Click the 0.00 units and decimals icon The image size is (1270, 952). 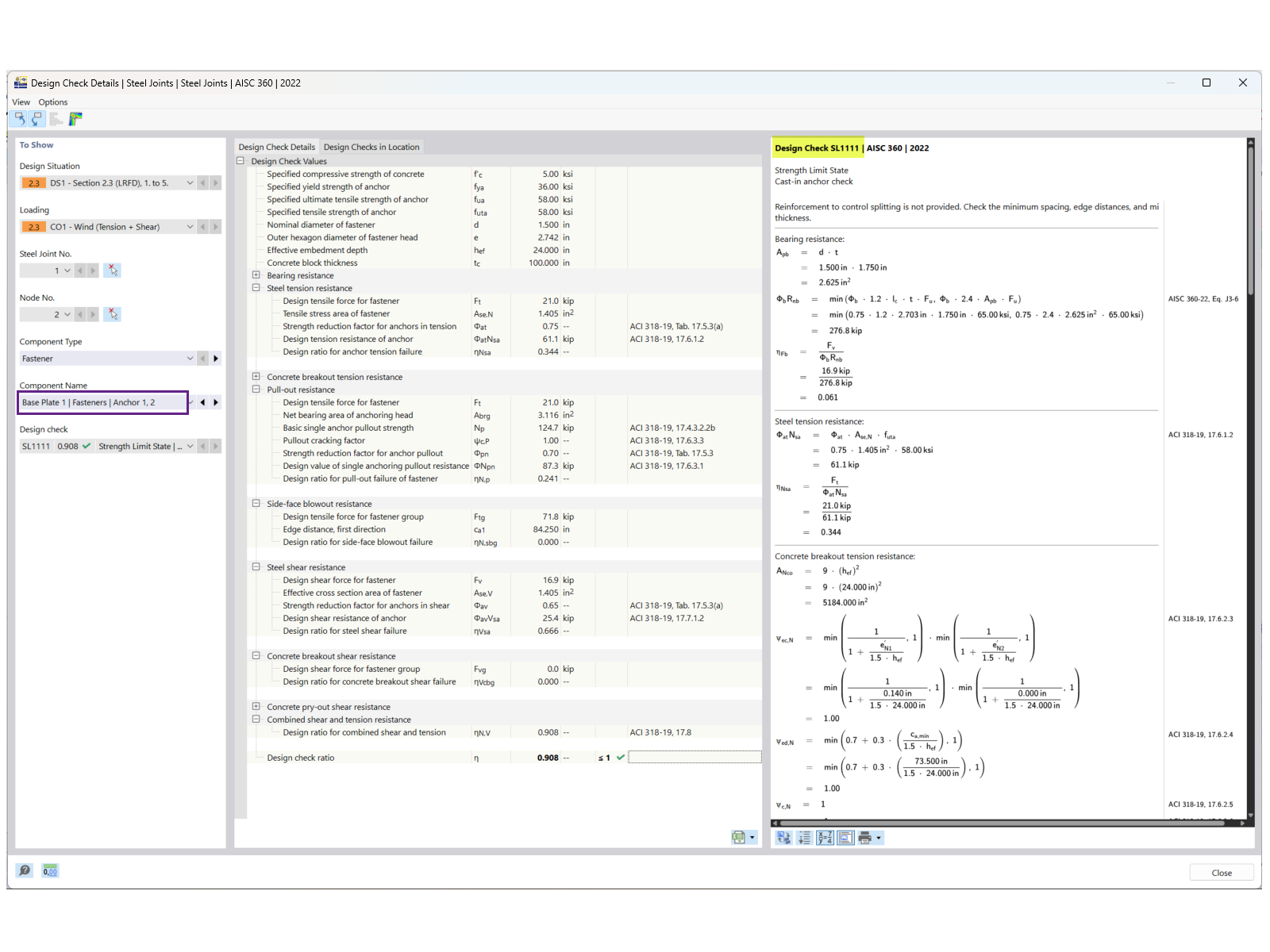click(x=50, y=870)
